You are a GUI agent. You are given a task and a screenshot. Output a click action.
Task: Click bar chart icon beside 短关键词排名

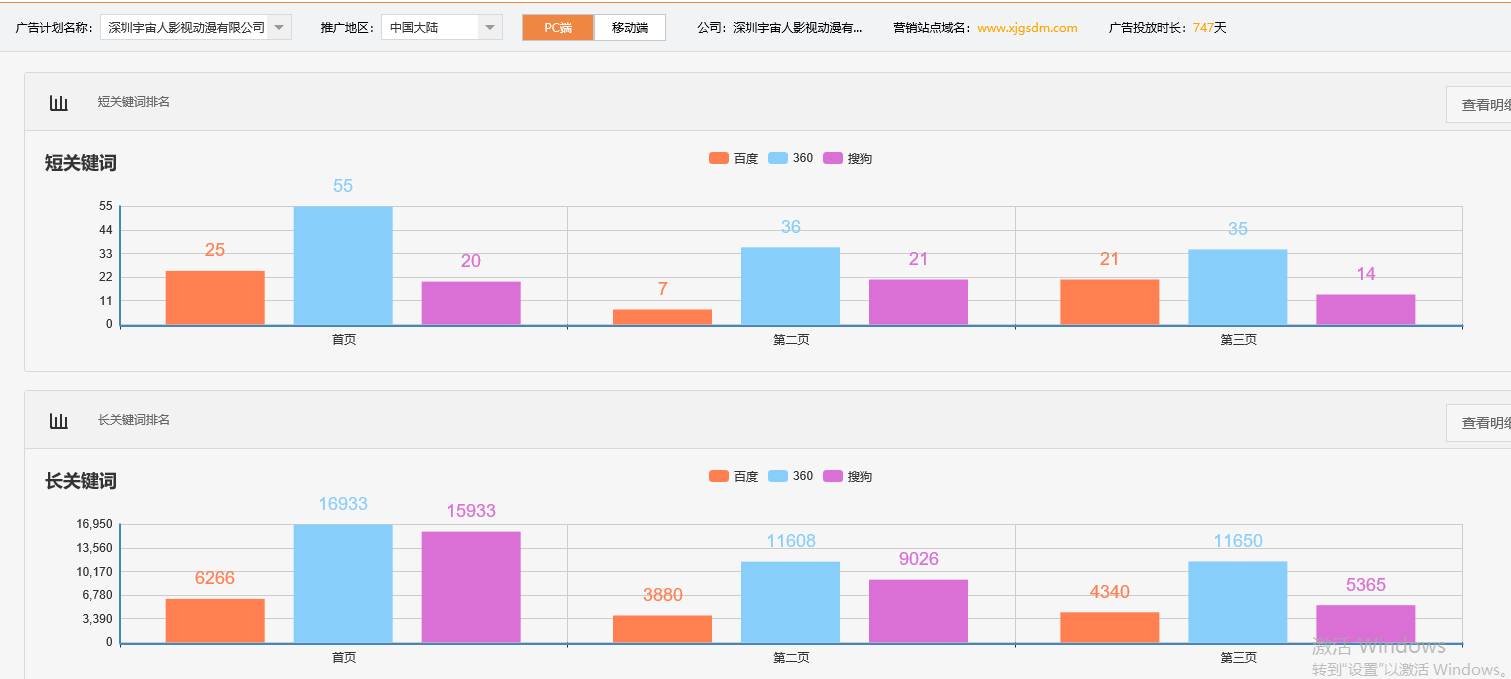pos(59,103)
